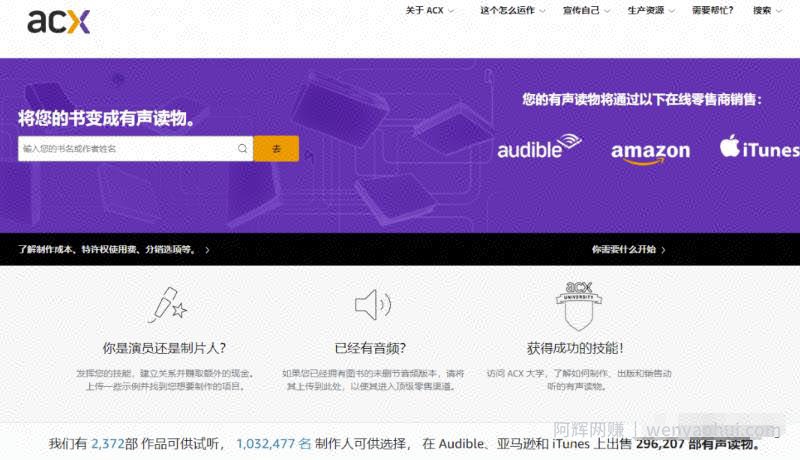Expand chevron next to 生产资源
Image resolution: width=800 pixels, height=460 pixels.
(x=671, y=11)
